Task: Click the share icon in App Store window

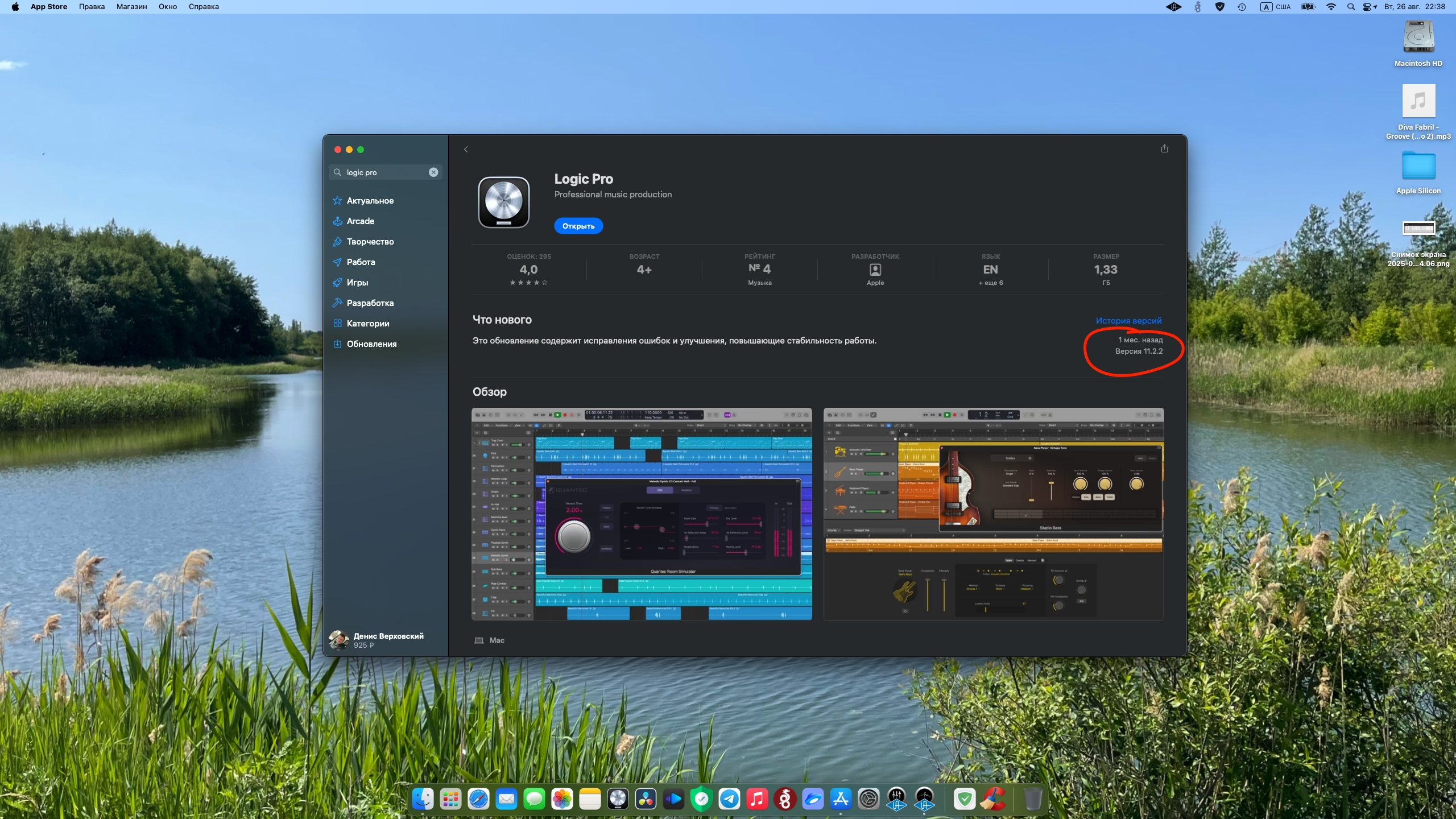Action: pyautogui.click(x=1164, y=148)
